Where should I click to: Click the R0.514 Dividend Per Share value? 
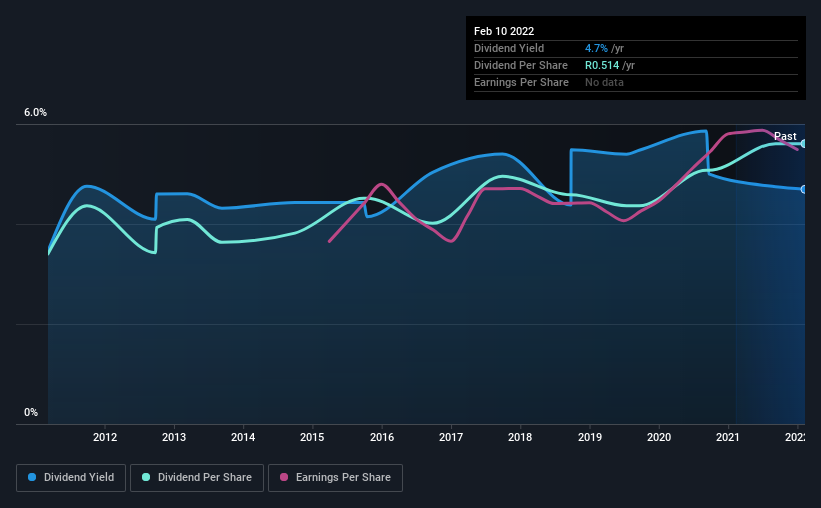[x=602, y=65]
